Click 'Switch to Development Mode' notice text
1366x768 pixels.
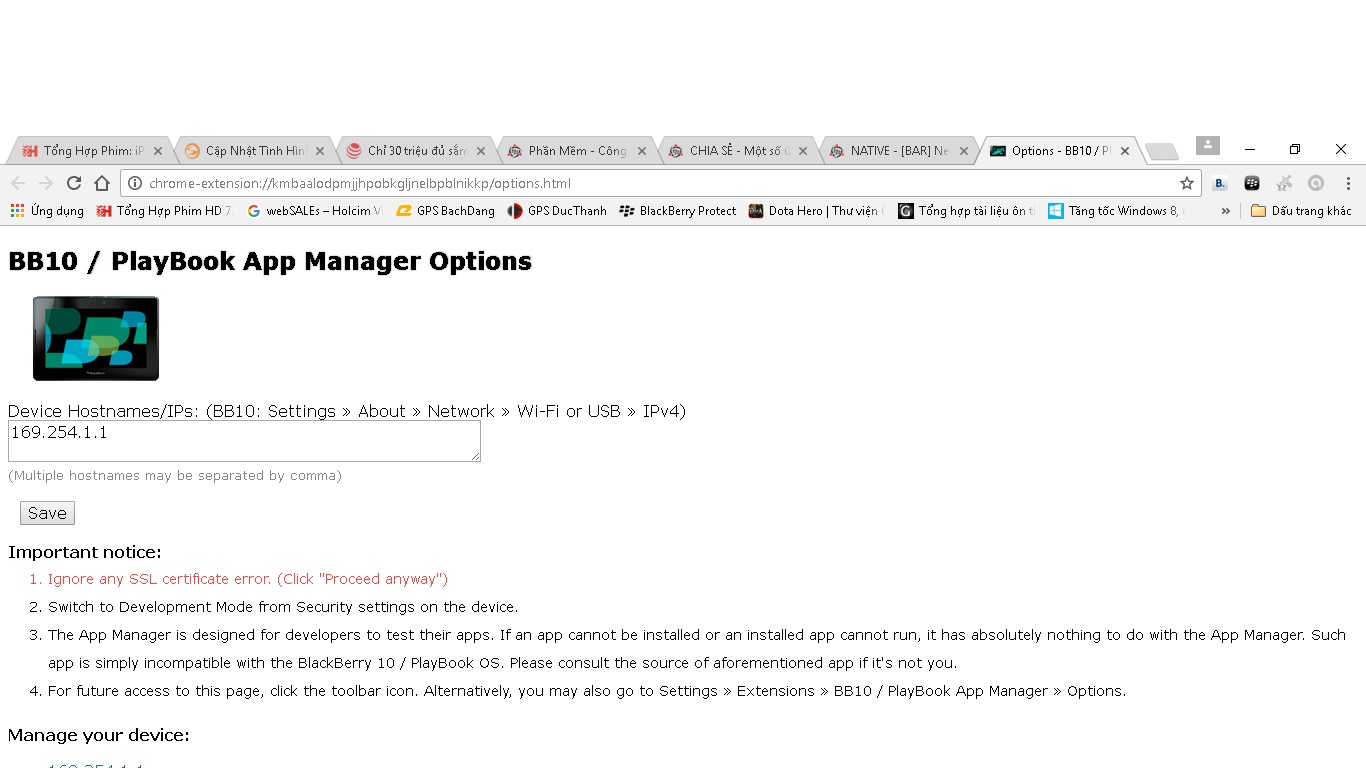point(283,607)
